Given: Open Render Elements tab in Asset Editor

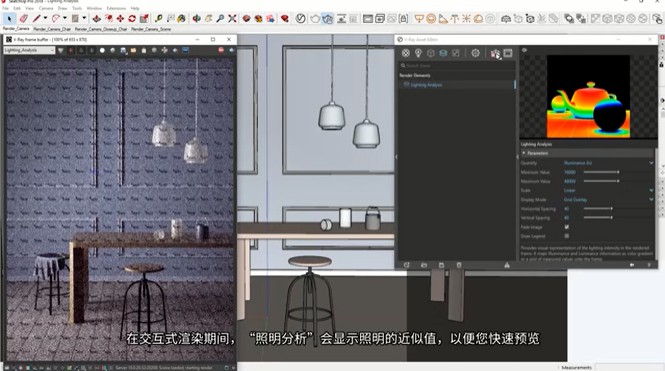Looking at the screenshot, I should [x=443, y=53].
